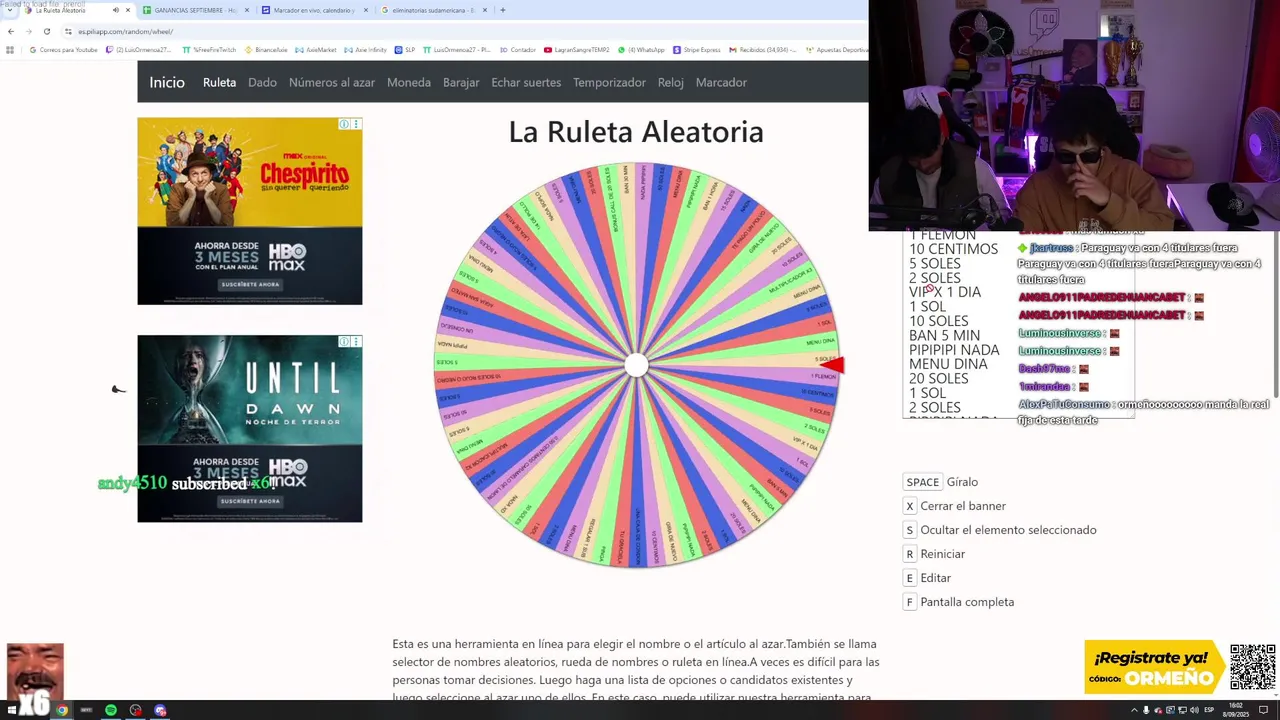This screenshot has width=1280, height=720.
Task: Open the Barajar tool
Action: click(461, 82)
